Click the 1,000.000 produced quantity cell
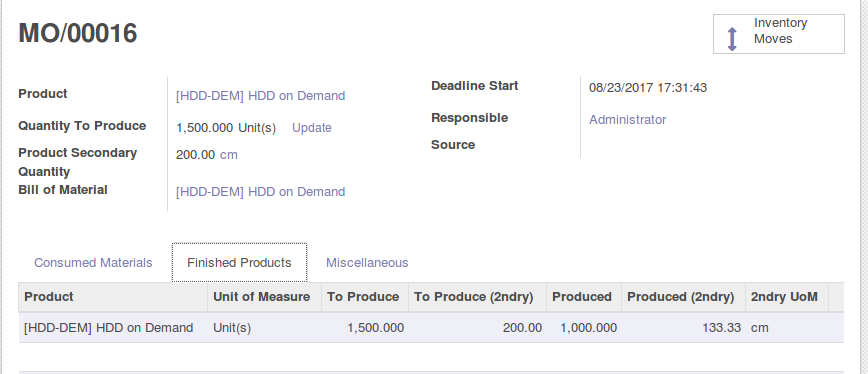 tap(588, 328)
